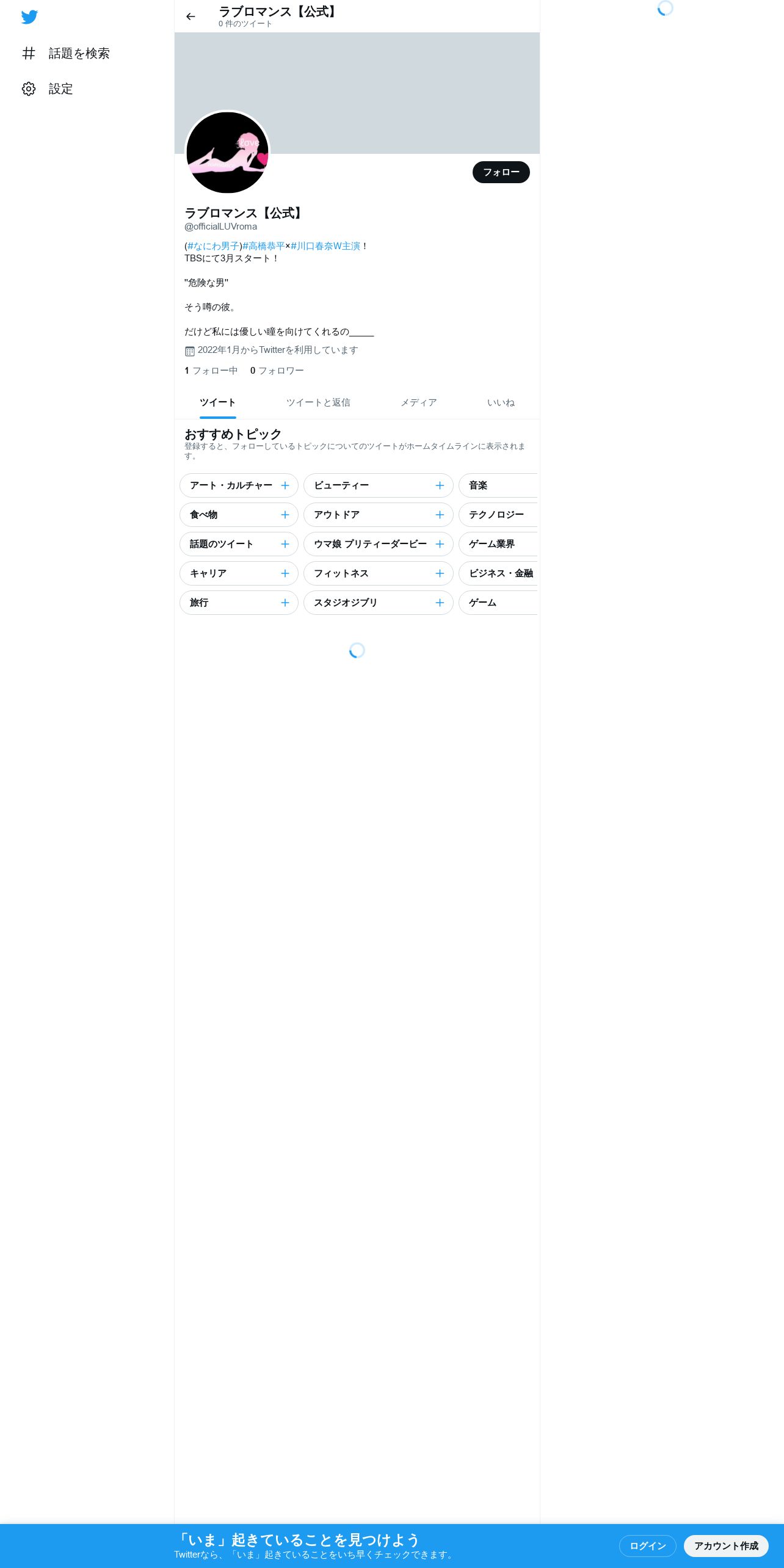Click the @officialLUVroma handle text
Screen dimensions: 784x1568
click(220, 227)
